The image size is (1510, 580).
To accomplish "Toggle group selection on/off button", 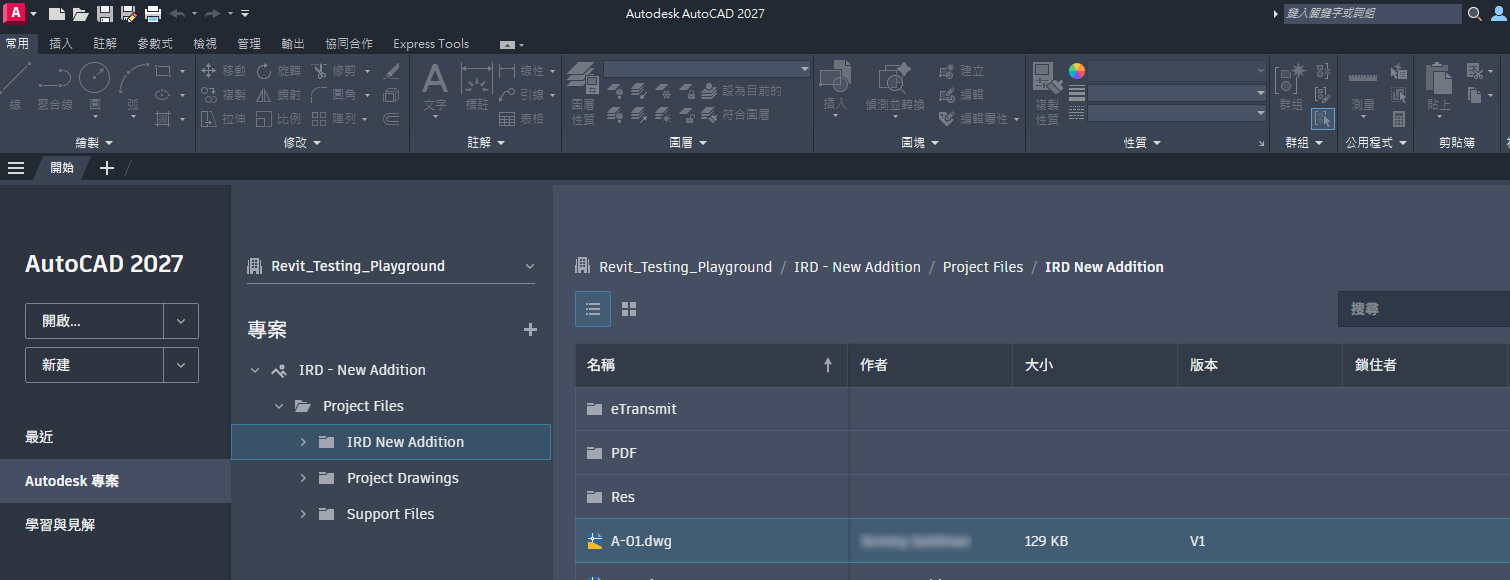I will [1323, 119].
